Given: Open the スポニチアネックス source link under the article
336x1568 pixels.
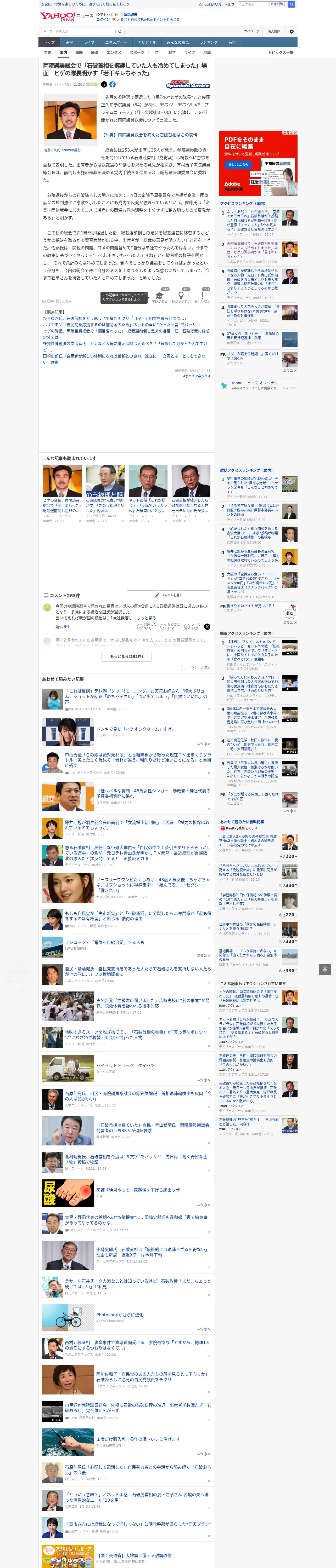Looking at the screenshot, I should (x=196, y=376).
